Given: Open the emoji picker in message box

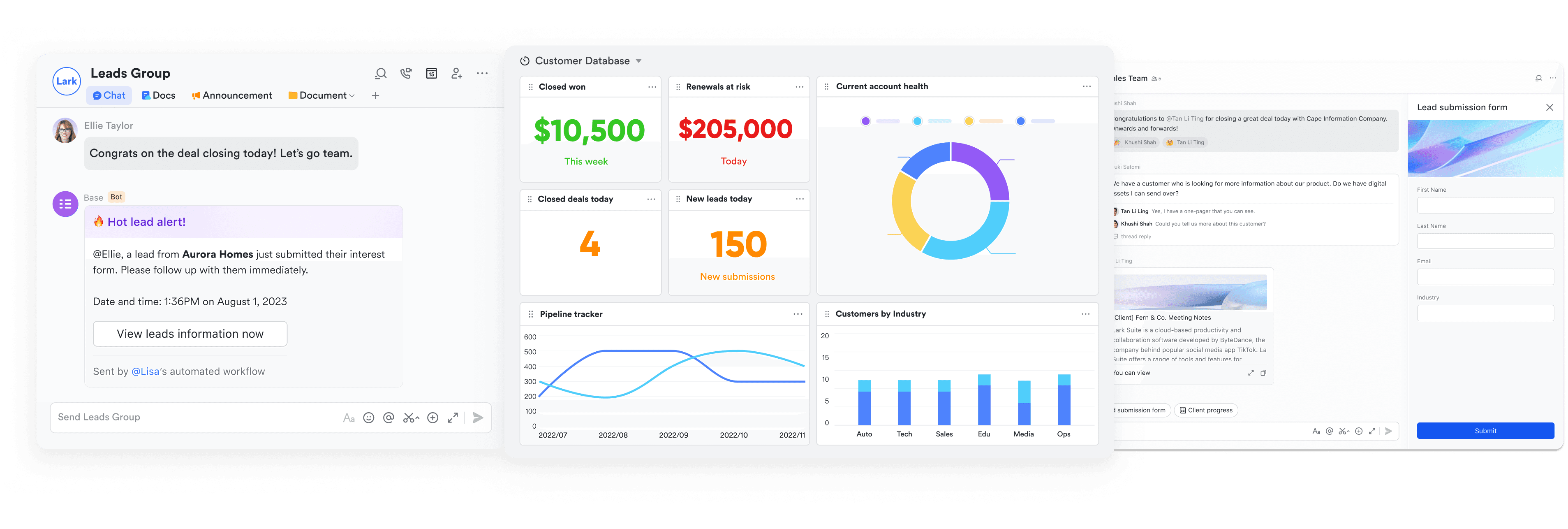Looking at the screenshot, I should tap(368, 418).
